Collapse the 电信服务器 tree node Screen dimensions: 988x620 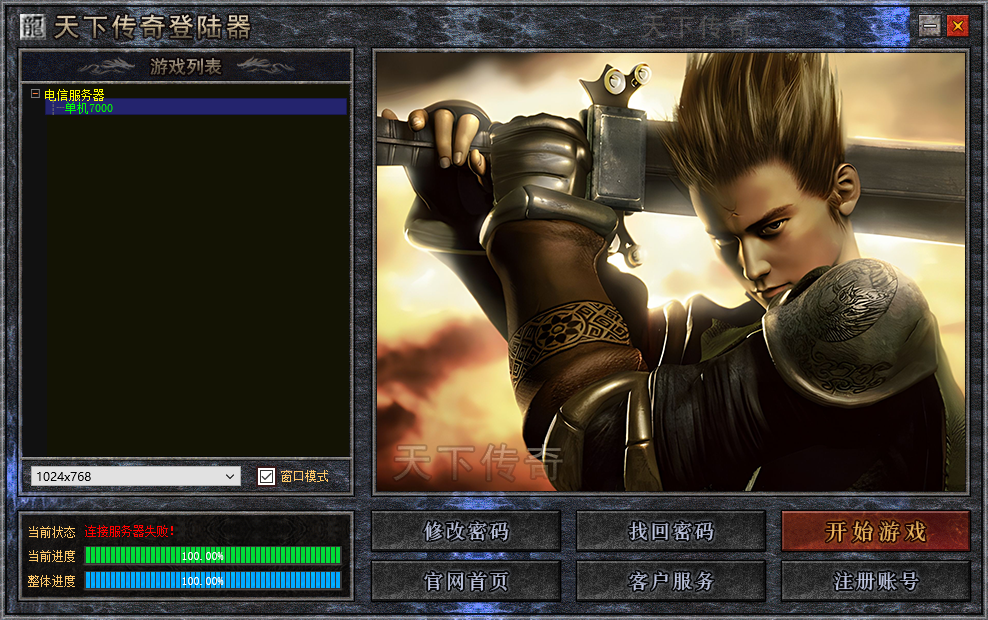point(33,95)
